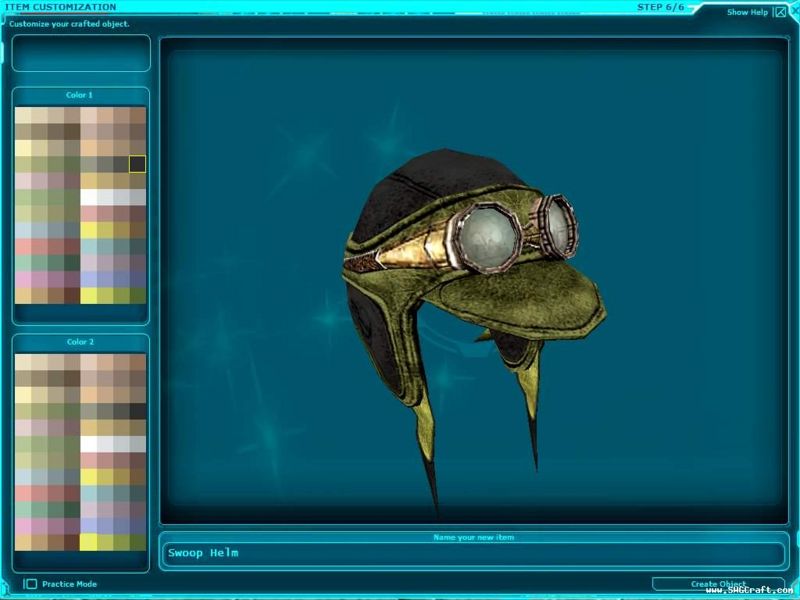This screenshot has height=600, width=800.
Task: Pick the lavender pink swatch in Color 2
Action: pos(23,525)
